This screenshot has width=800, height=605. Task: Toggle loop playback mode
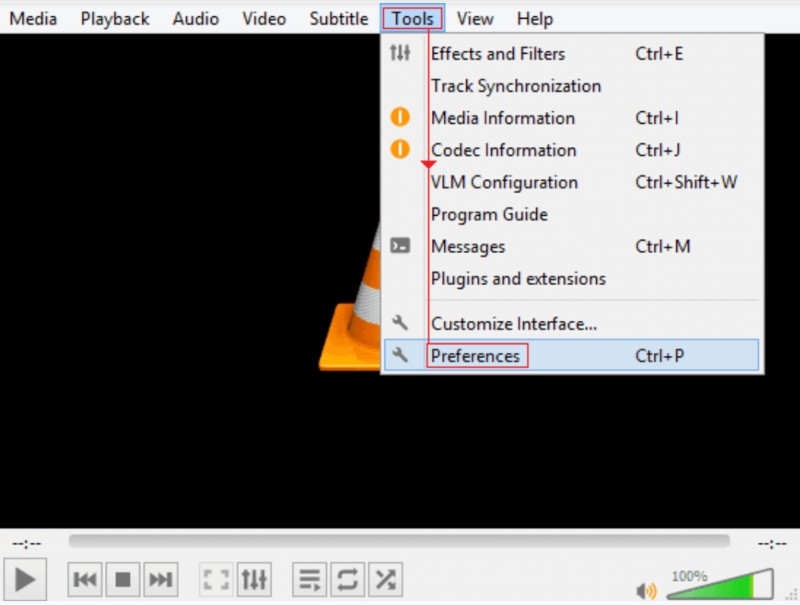coord(348,578)
